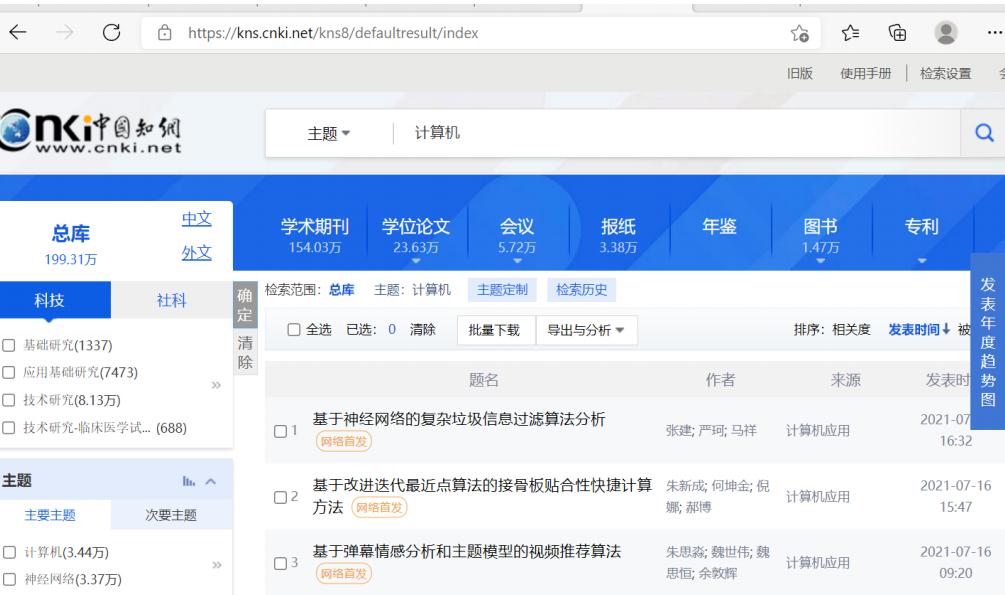Open the 发表年度趋势图 side panel
This screenshot has height=595, width=1005.
tap(987, 342)
